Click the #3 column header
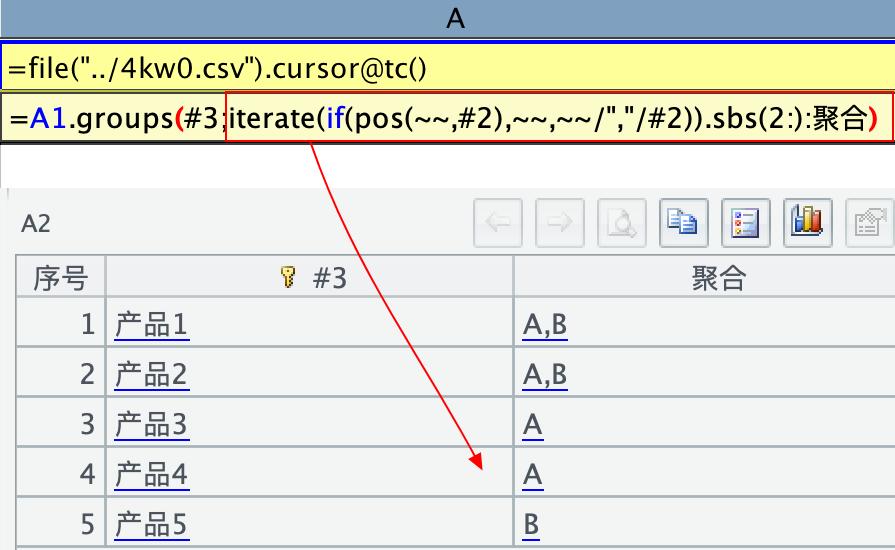Viewport: 895px width, 550px height. (309, 277)
